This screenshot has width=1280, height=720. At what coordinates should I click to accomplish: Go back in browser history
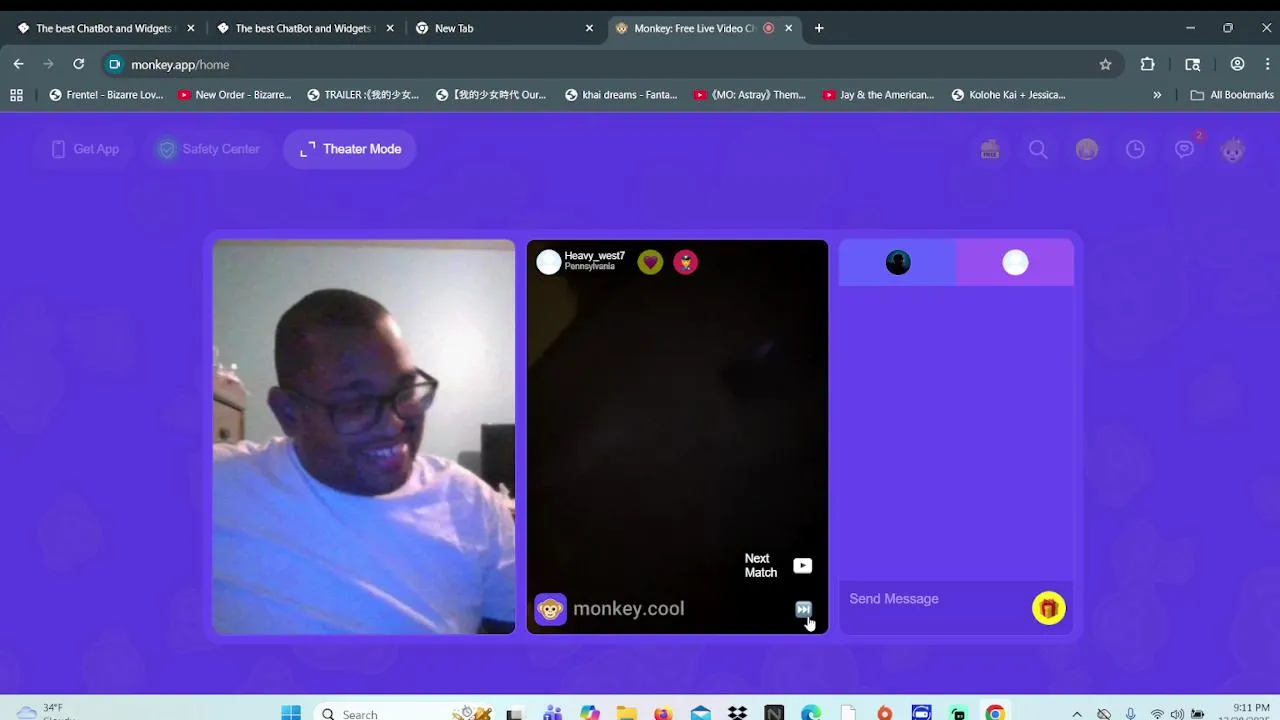point(18,64)
